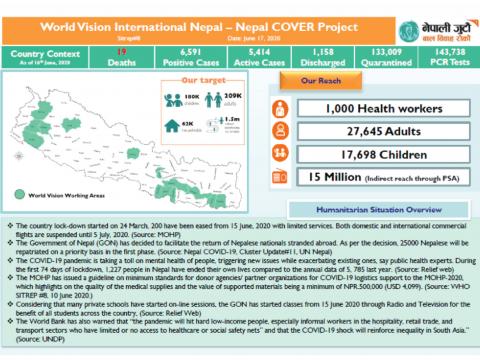This screenshot has width=480, height=360.
Task: Select the Humanitarian Situation Overview banner
Action: tap(379, 210)
